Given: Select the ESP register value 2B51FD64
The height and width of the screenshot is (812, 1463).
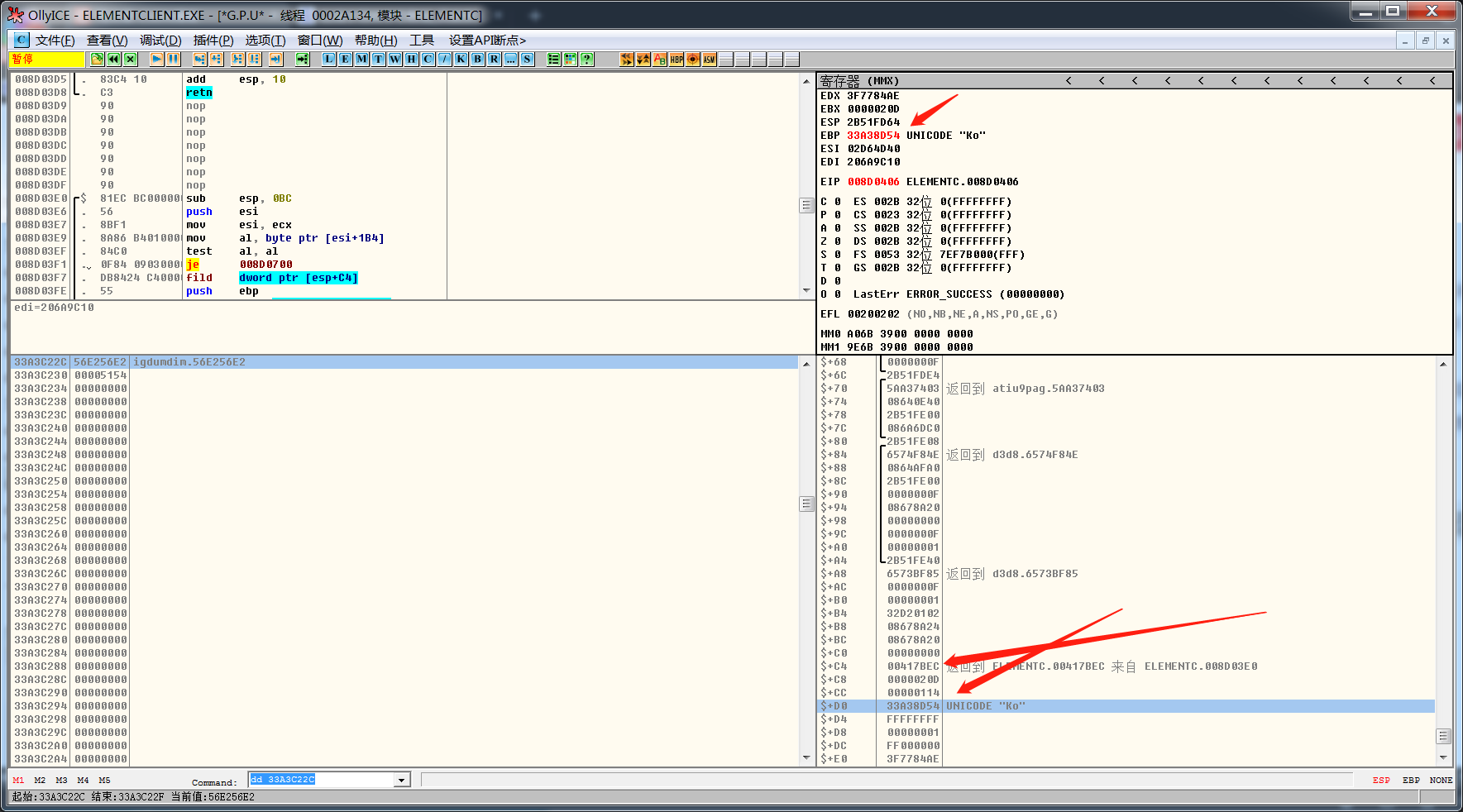Looking at the screenshot, I should coord(873,122).
